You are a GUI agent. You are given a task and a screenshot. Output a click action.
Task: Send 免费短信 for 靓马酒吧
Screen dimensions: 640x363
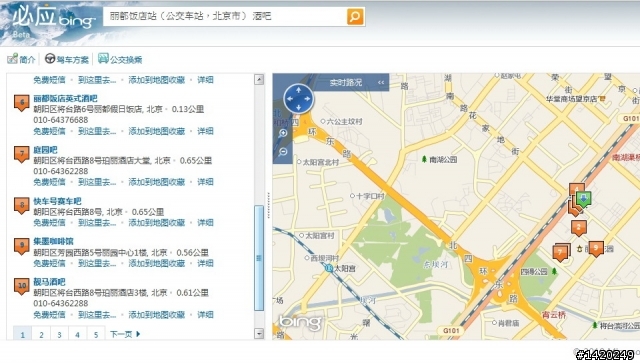[x=49, y=314]
